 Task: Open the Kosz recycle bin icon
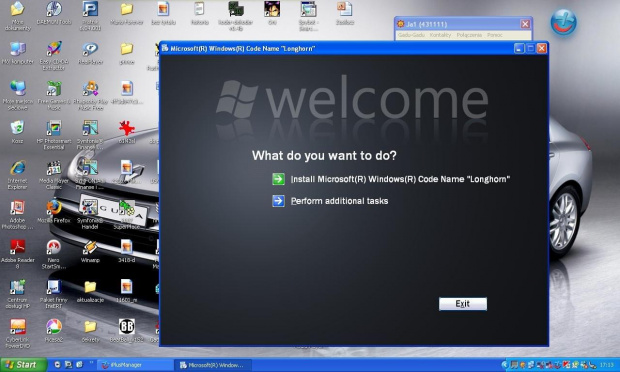coord(17,132)
